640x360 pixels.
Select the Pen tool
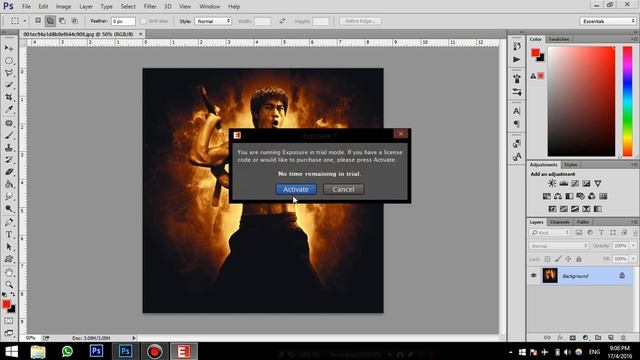point(9,222)
